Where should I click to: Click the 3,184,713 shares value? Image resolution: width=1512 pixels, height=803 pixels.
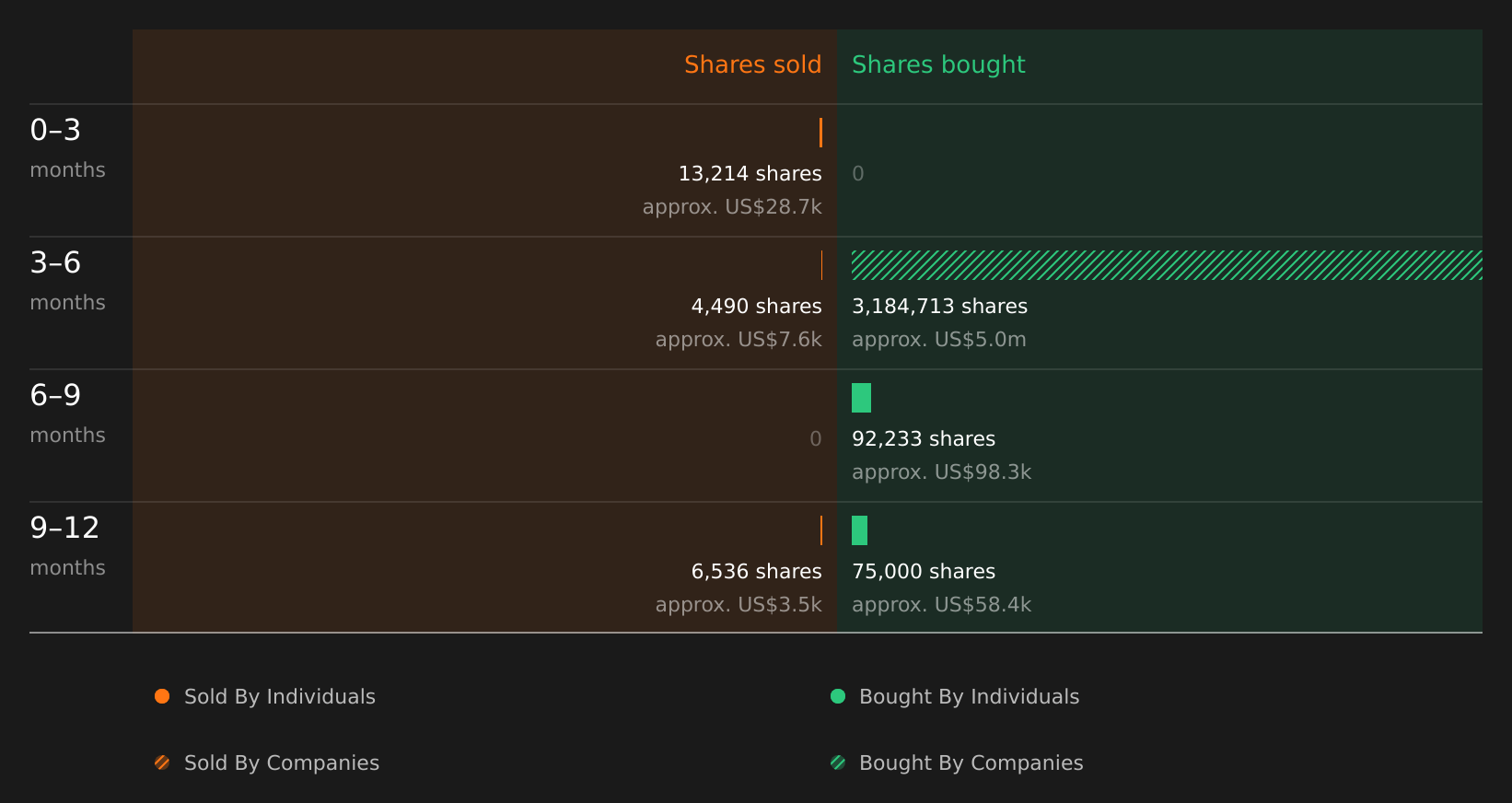click(939, 307)
